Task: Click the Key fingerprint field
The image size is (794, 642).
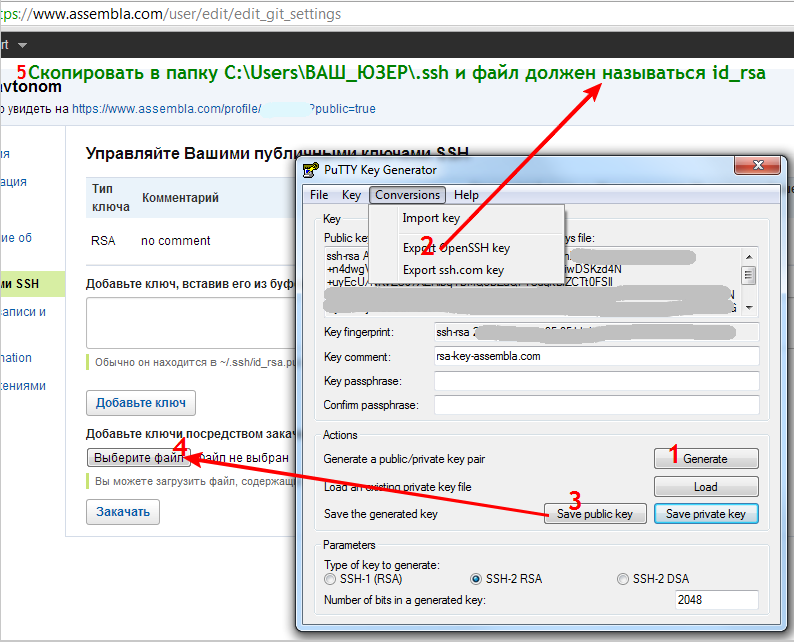Action: click(x=597, y=332)
